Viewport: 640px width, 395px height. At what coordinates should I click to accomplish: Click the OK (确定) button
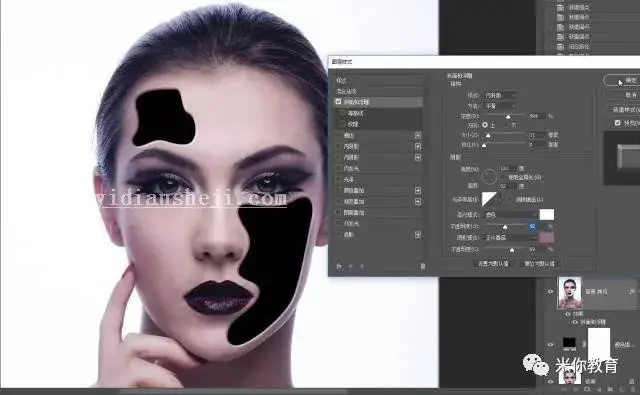coord(622,80)
